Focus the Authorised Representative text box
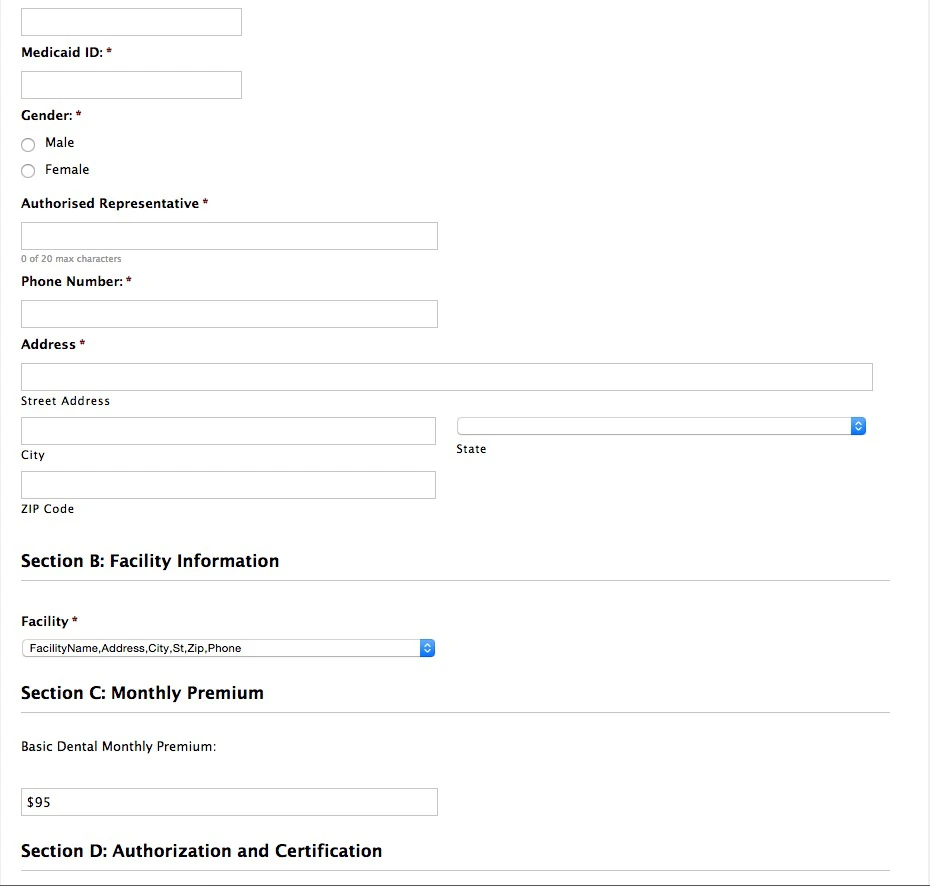Image resolution: width=930 pixels, height=886 pixels. [229, 236]
